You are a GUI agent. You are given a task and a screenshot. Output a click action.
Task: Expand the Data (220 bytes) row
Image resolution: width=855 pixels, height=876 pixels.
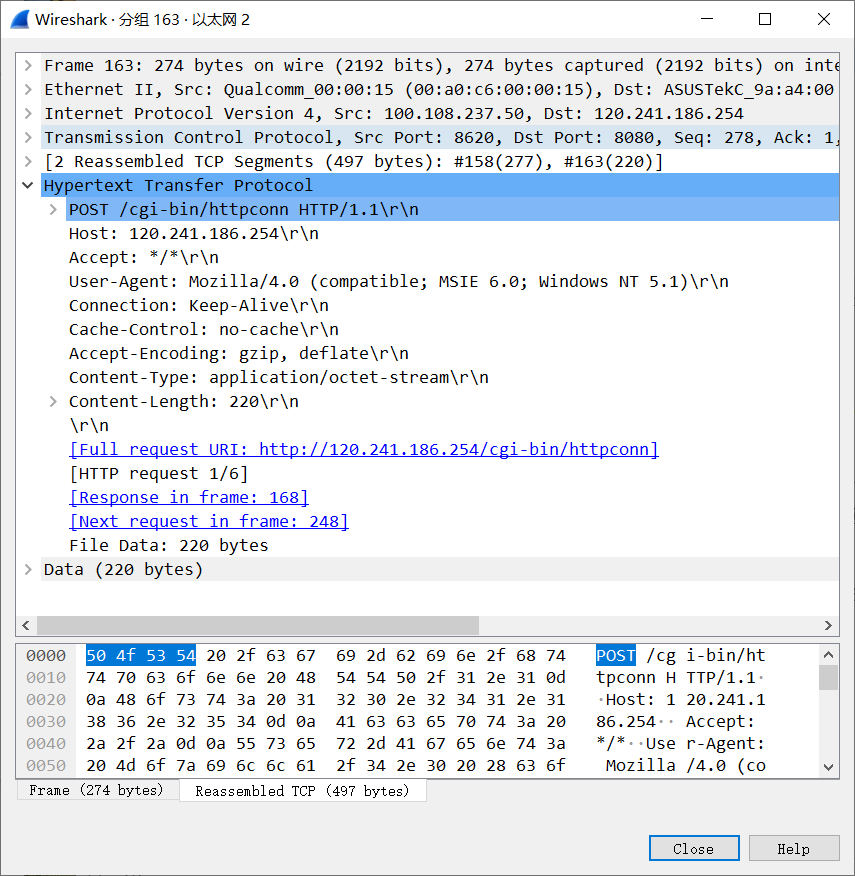[28, 569]
